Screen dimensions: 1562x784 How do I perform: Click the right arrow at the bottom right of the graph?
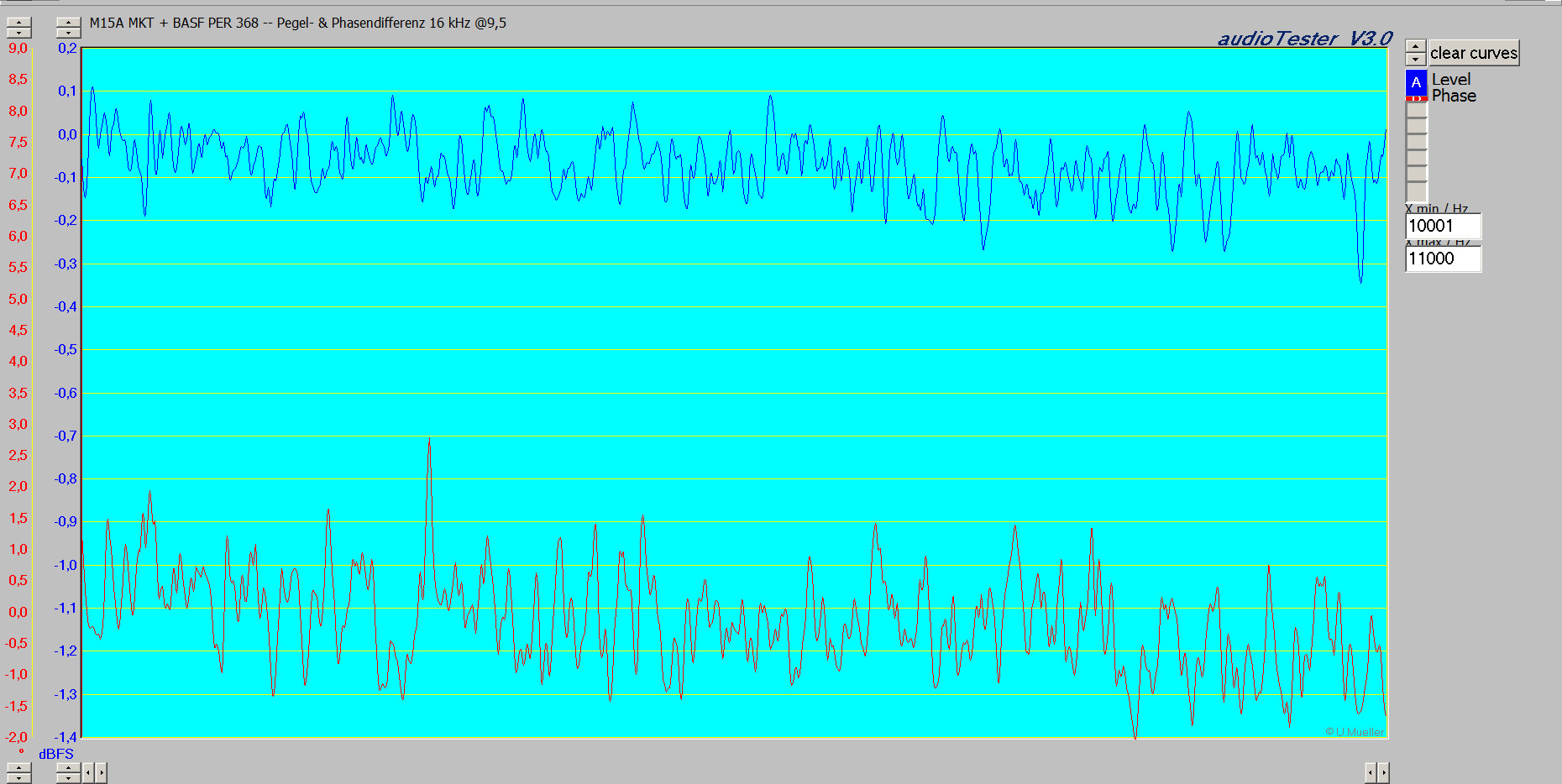tap(1383, 772)
